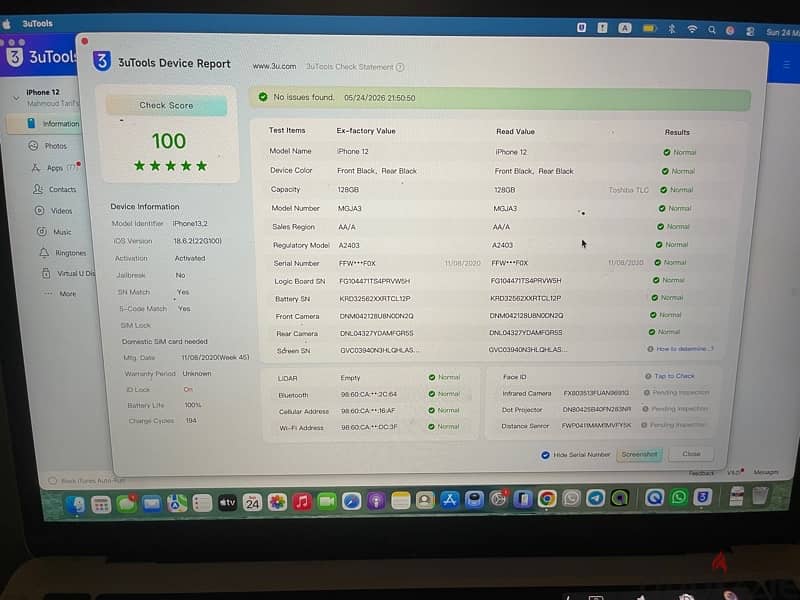The width and height of the screenshot is (800, 600).
Task: Click the Screenshot button in device report
Action: (639, 454)
